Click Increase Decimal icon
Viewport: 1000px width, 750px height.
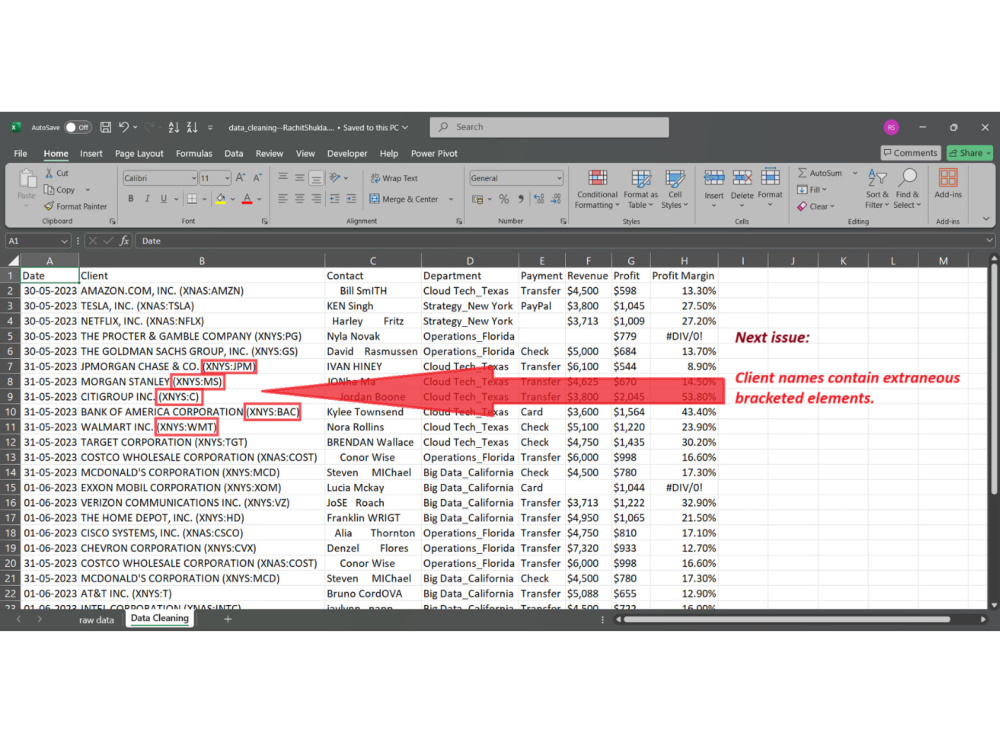click(539, 199)
